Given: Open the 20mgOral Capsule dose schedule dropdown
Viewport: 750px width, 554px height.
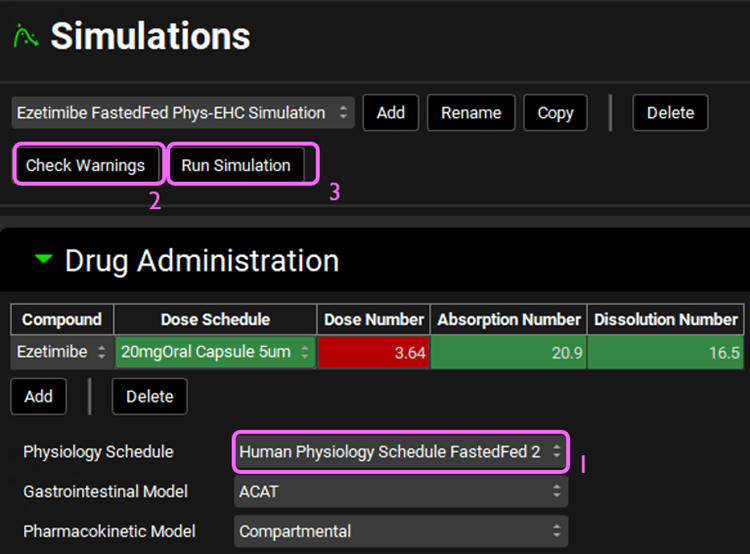Looking at the screenshot, I should click(x=215, y=352).
